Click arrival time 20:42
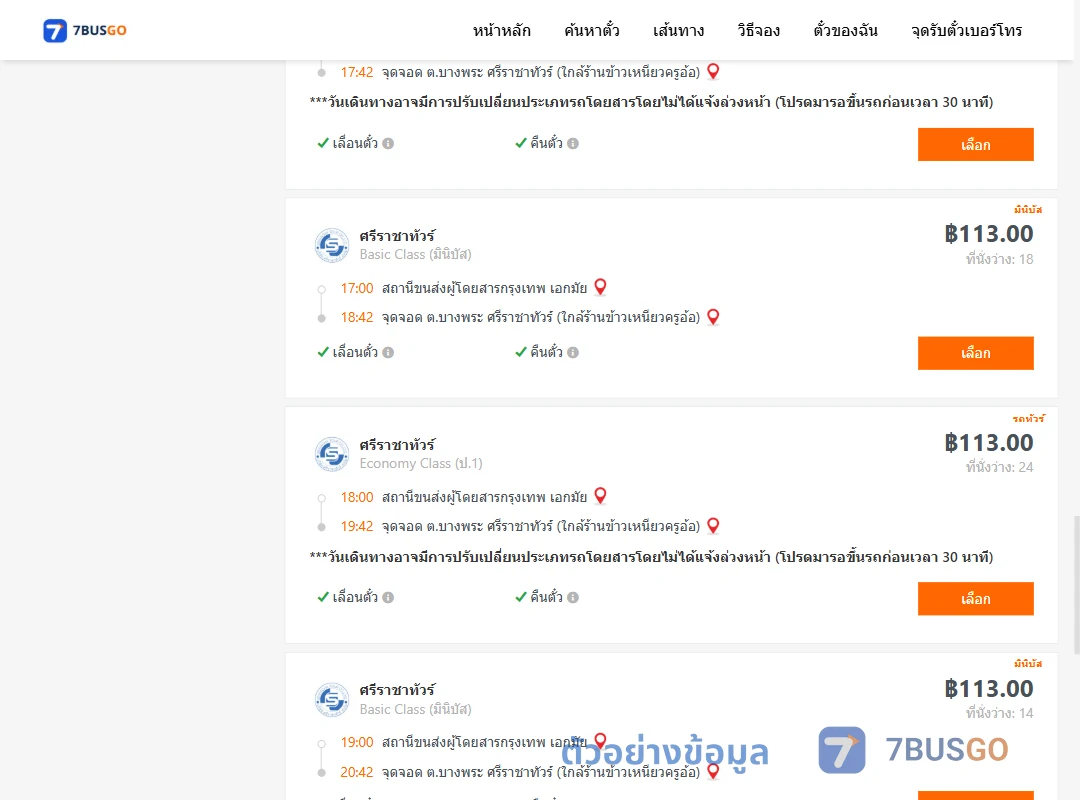 [357, 772]
